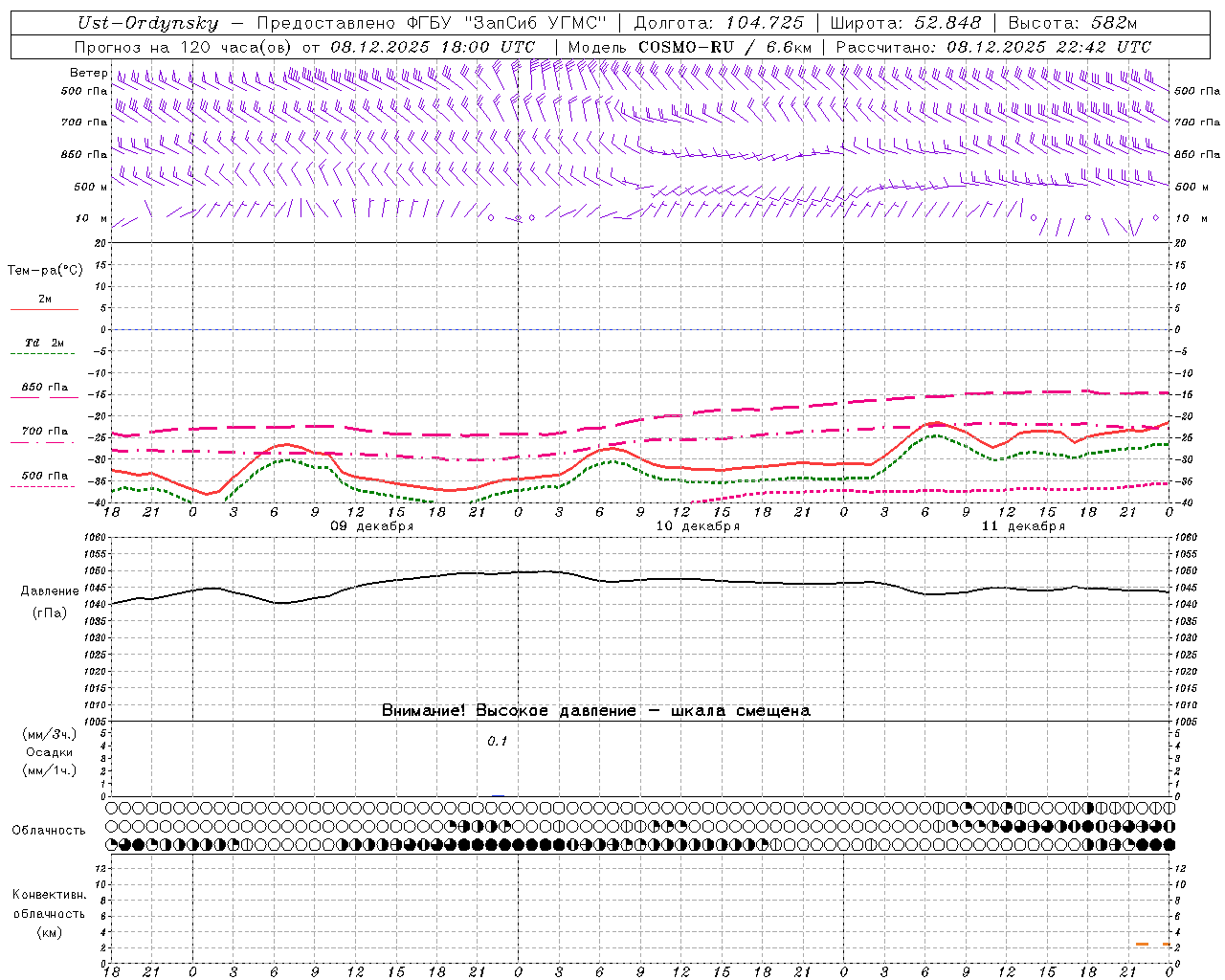The height and width of the screenshot is (980, 1225).
Task: Click the '09 декабря' date label
Action: (x=372, y=526)
